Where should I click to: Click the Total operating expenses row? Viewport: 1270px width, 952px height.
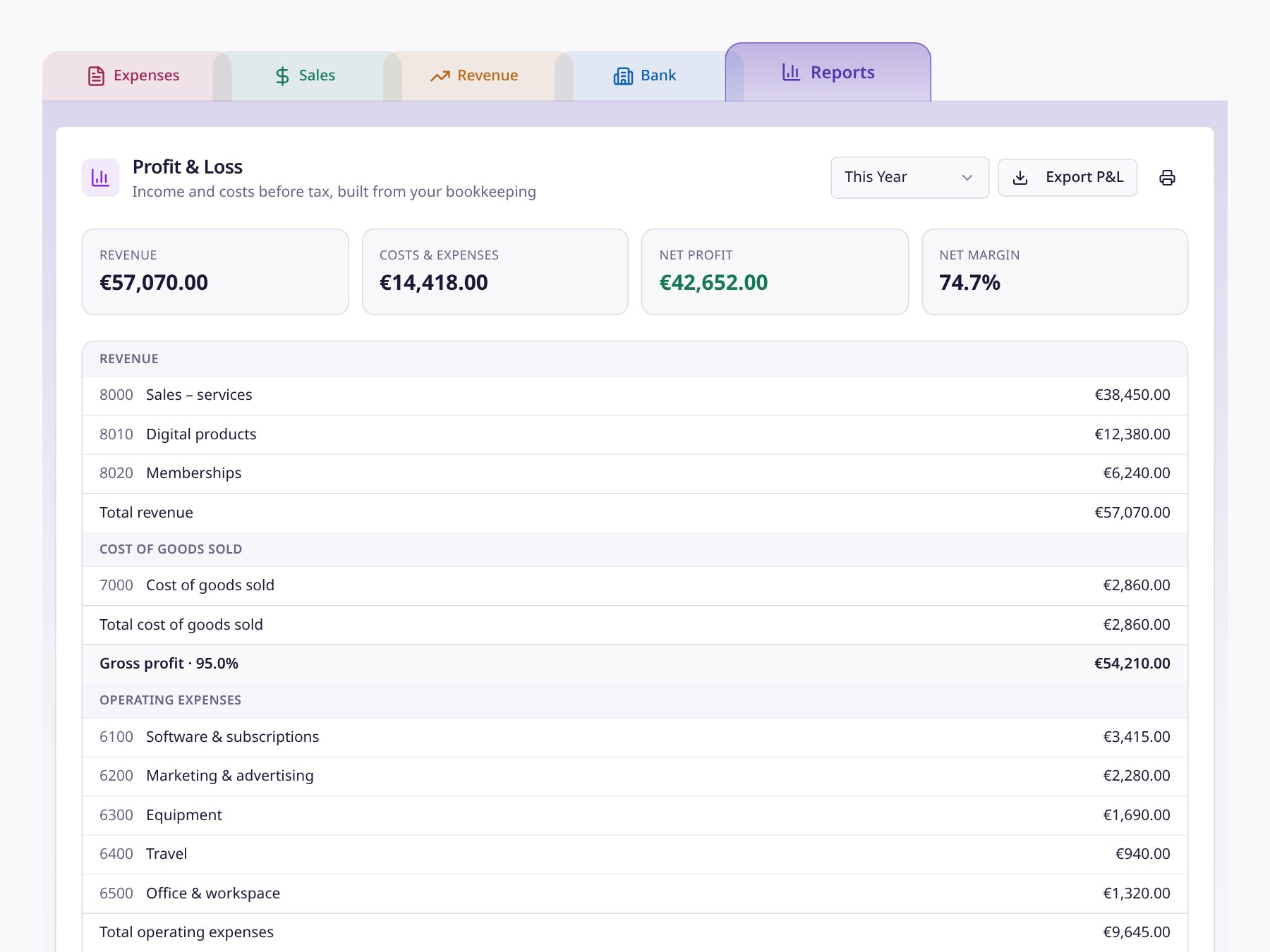(635, 932)
